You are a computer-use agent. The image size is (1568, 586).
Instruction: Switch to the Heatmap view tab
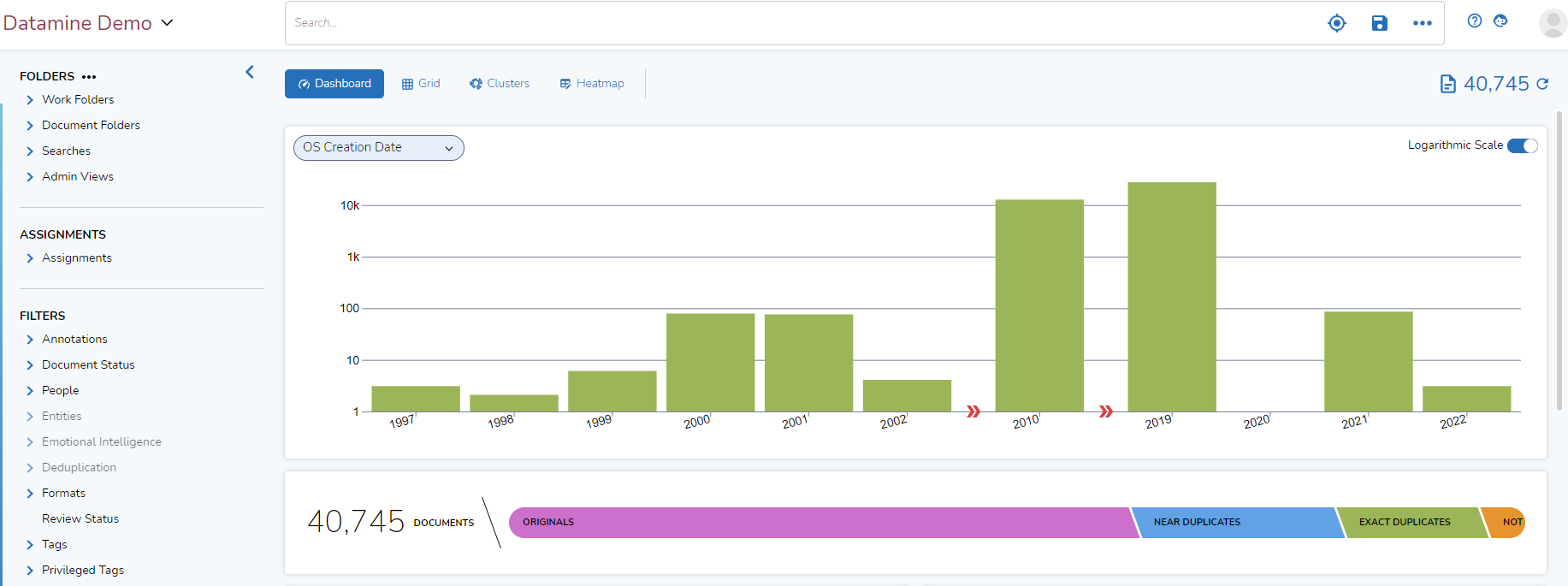(592, 84)
